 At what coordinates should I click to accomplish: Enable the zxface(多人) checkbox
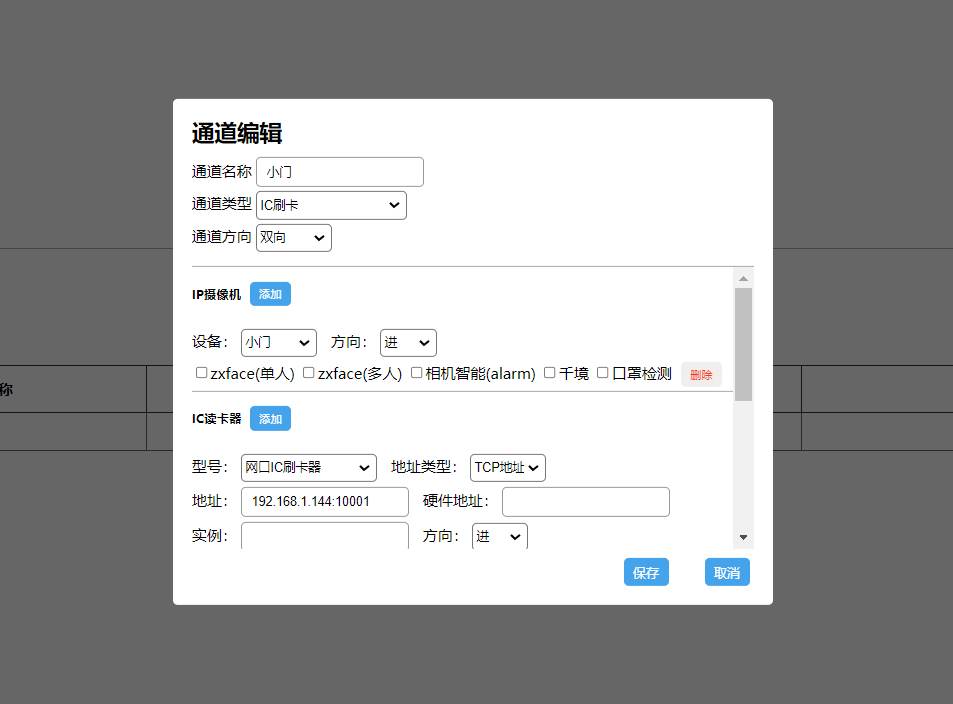click(309, 373)
